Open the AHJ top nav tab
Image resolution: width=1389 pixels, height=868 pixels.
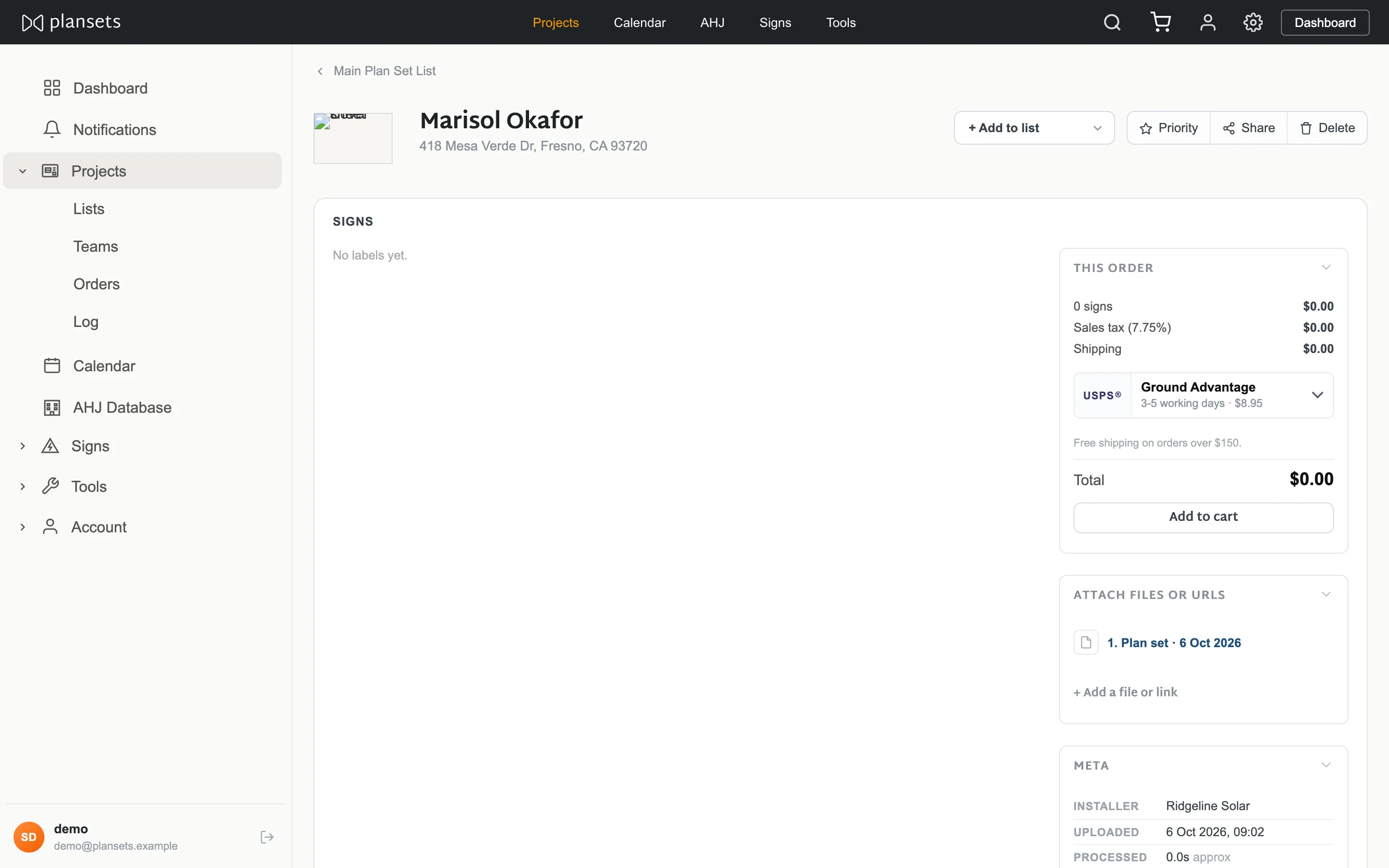click(x=712, y=22)
